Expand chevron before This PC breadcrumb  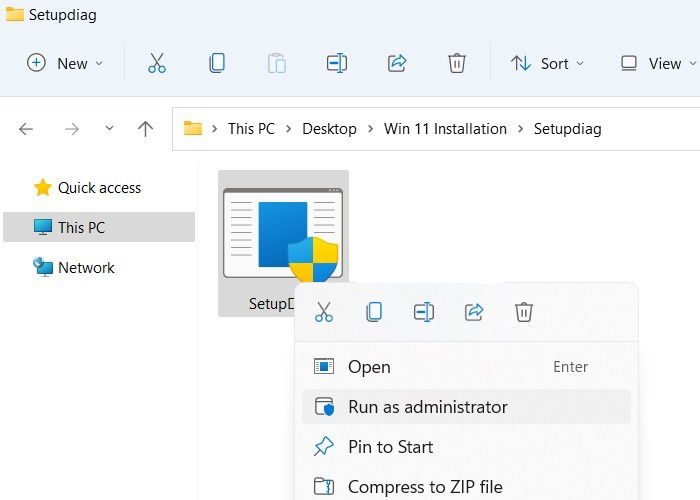pos(214,129)
